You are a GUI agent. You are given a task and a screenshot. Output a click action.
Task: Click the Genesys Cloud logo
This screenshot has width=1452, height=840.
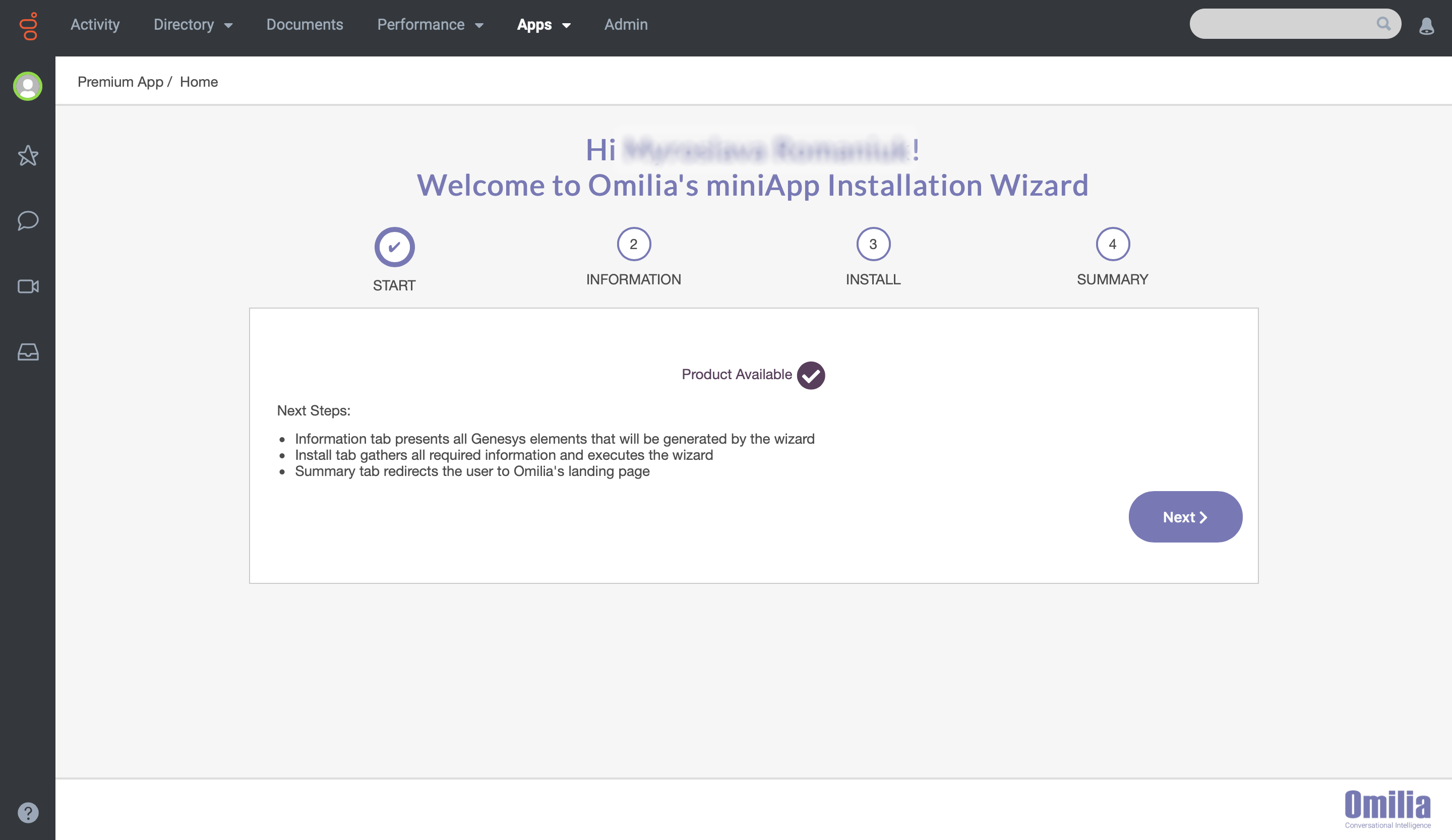tap(28, 26)
